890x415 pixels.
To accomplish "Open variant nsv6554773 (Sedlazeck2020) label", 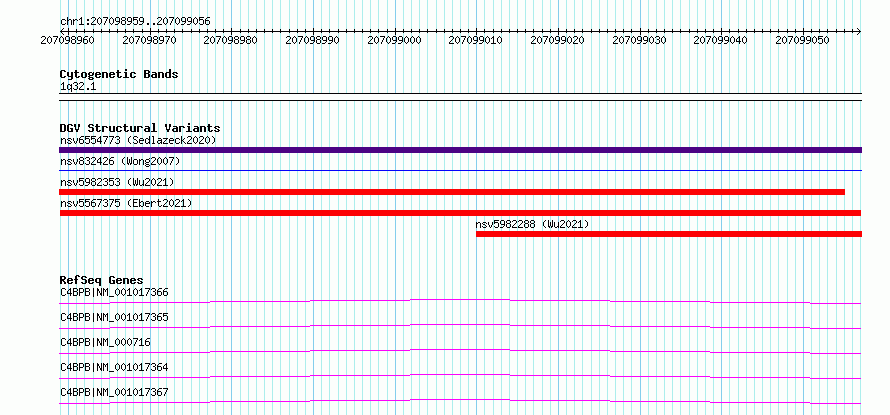I will [138, 140].
